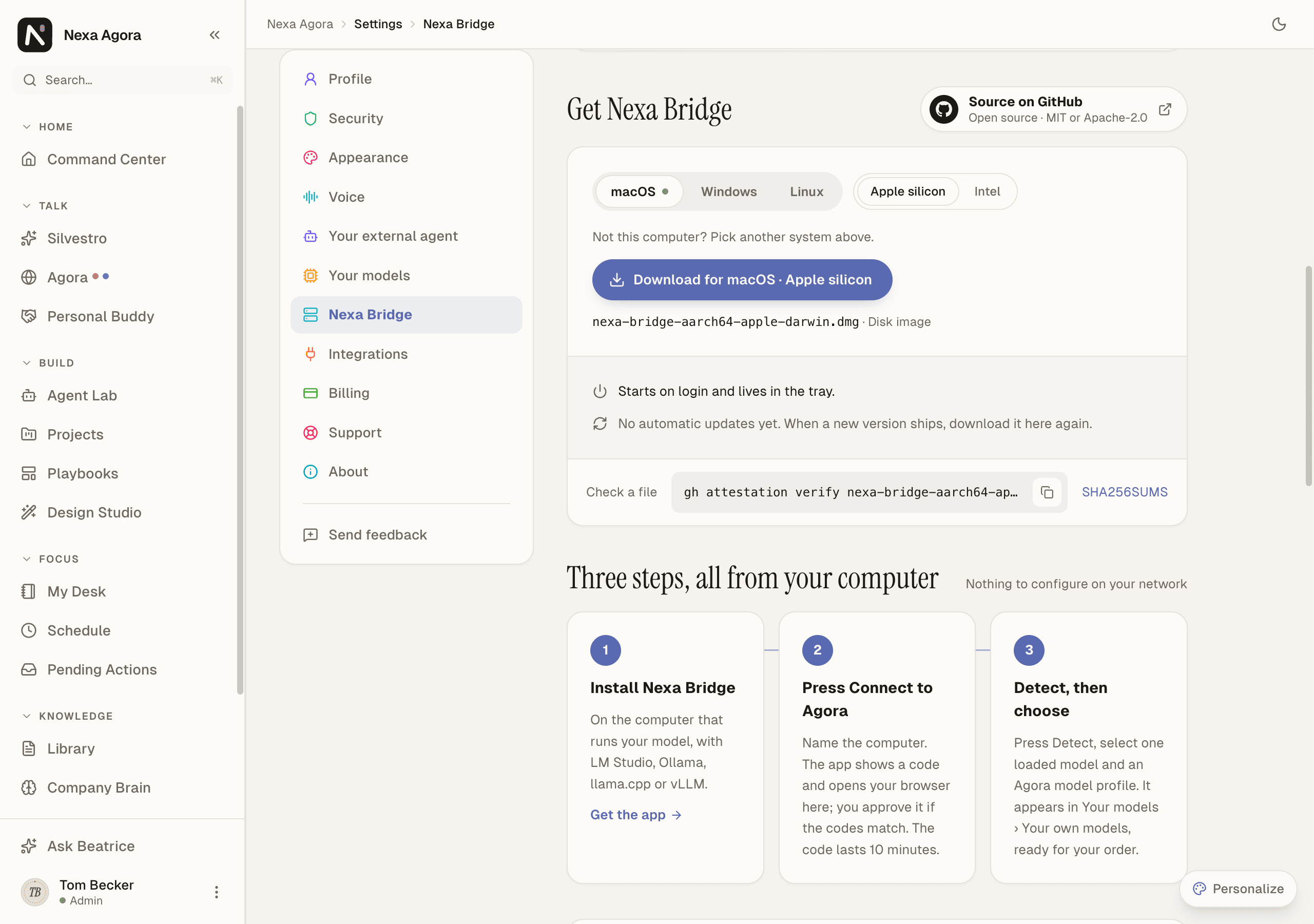Open Design Studio

click(123, 512)
